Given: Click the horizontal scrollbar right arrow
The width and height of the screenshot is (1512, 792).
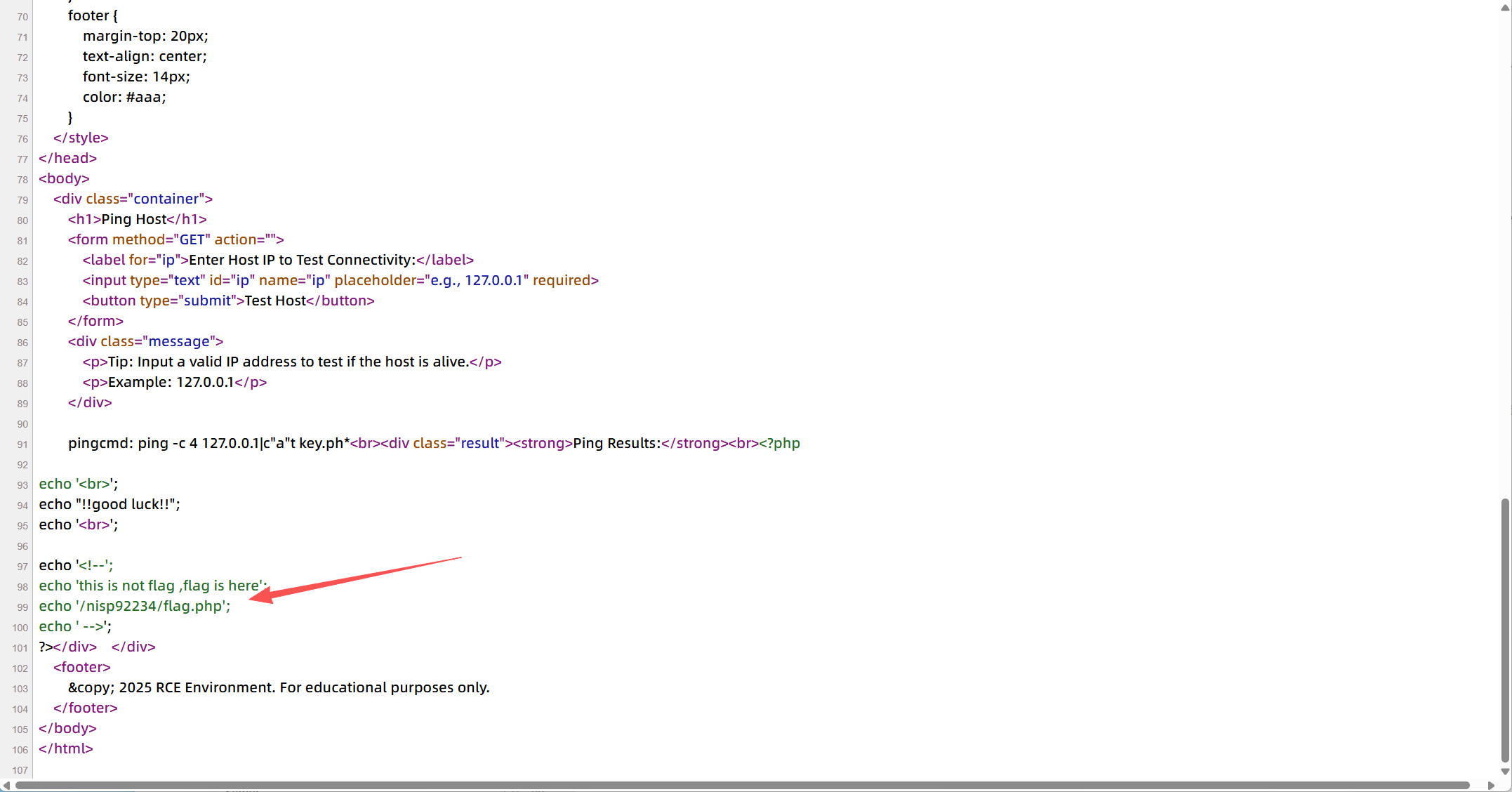Looking at the screenshot, I should (x=1491, y=786).
